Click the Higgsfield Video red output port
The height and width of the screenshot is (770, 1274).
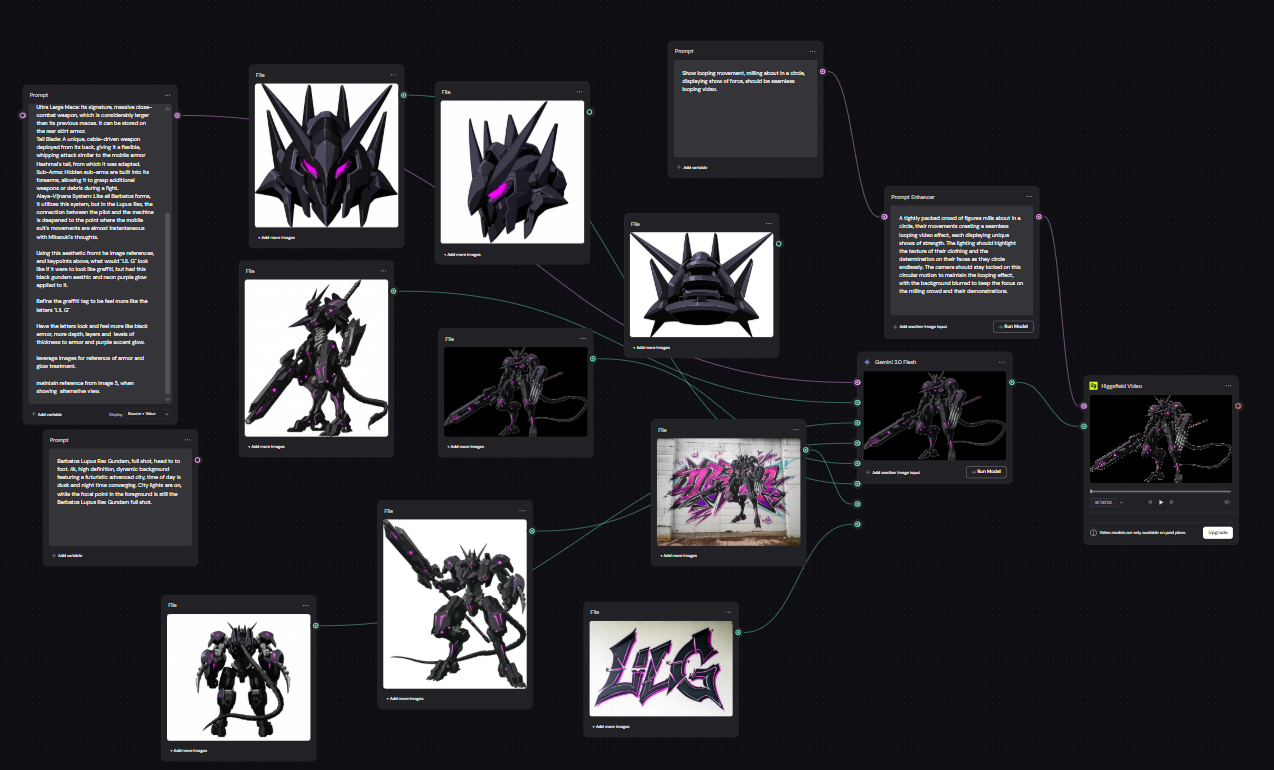[1238, 406]
